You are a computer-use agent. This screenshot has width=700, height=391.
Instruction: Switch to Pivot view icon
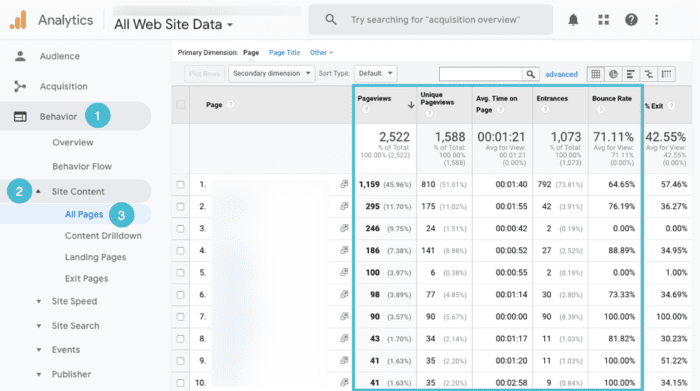(666, 74)
